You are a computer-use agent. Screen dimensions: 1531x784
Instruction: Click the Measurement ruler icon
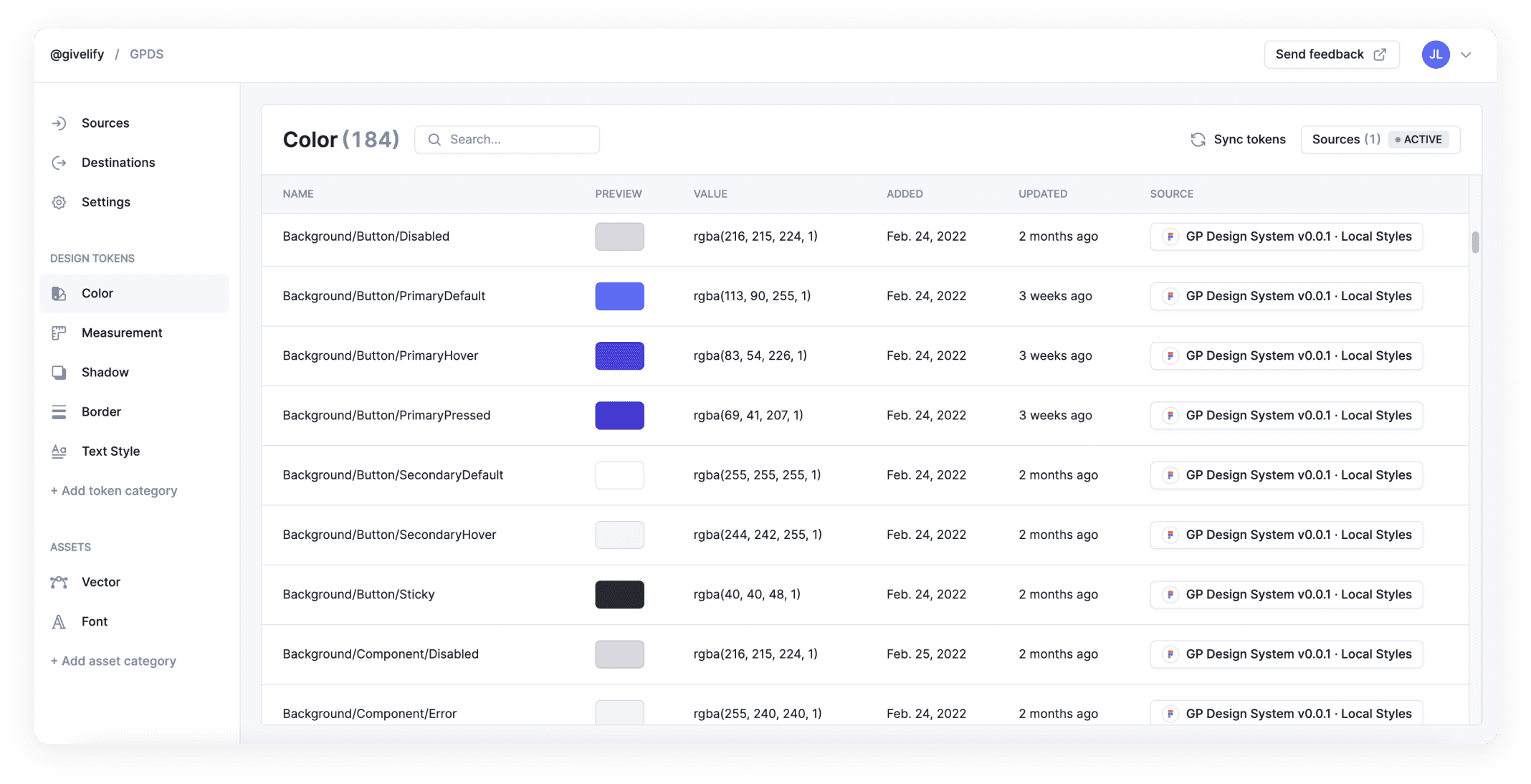tap(59, 333)
